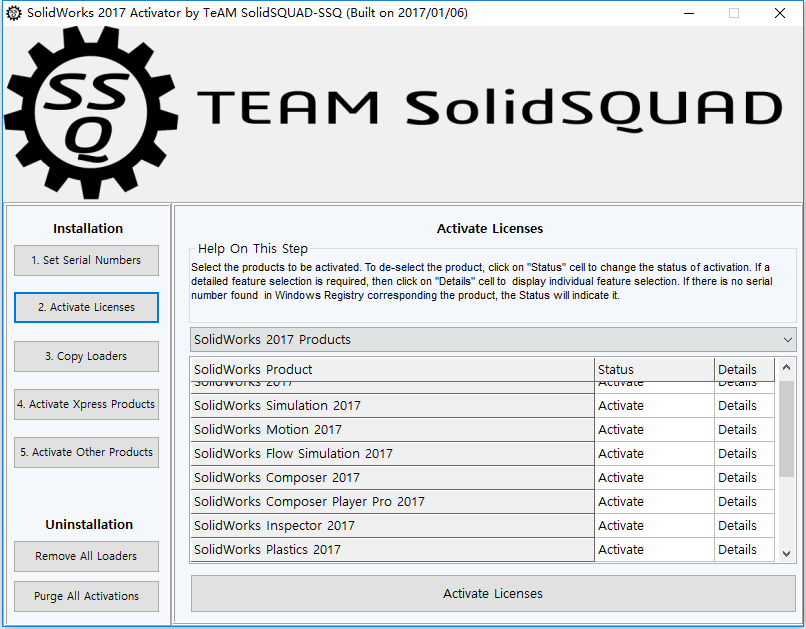Toggle the Status cell for SolidWorks Flow Simulation 2017

click(x=654, y=454)
